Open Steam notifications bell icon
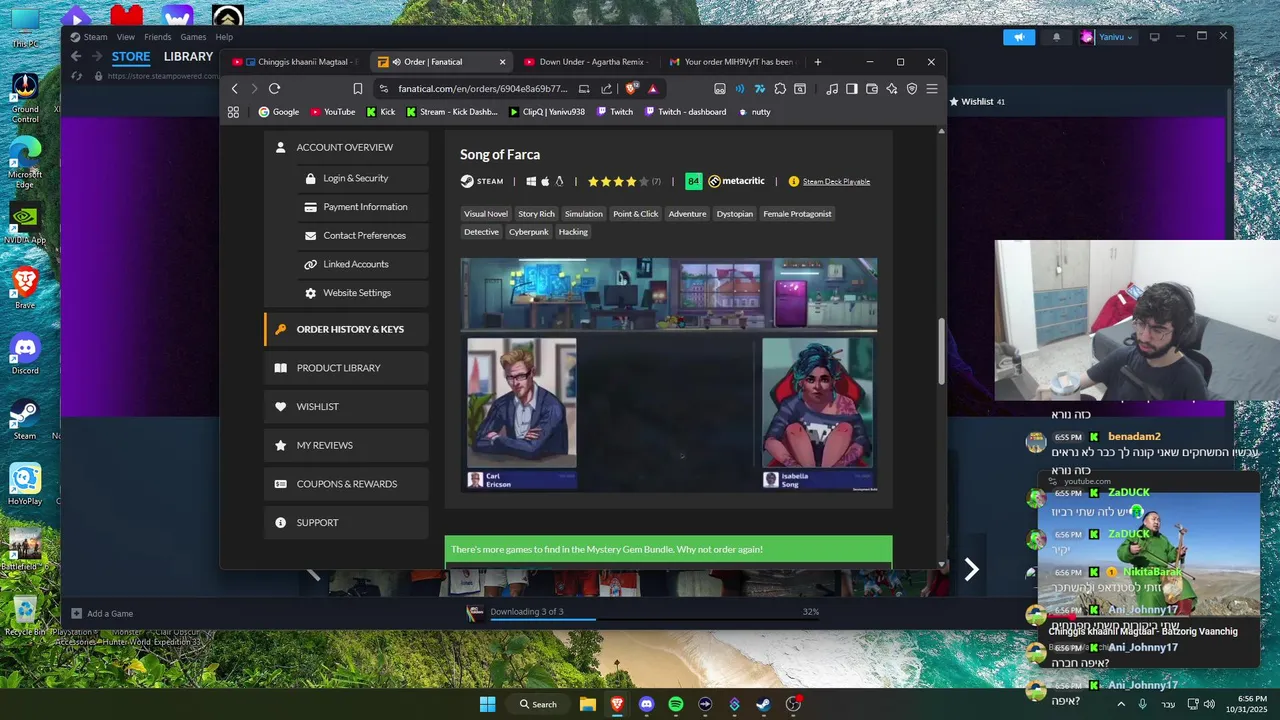The height and width of the screenshot is (720, 1280). click(1057, 37)
